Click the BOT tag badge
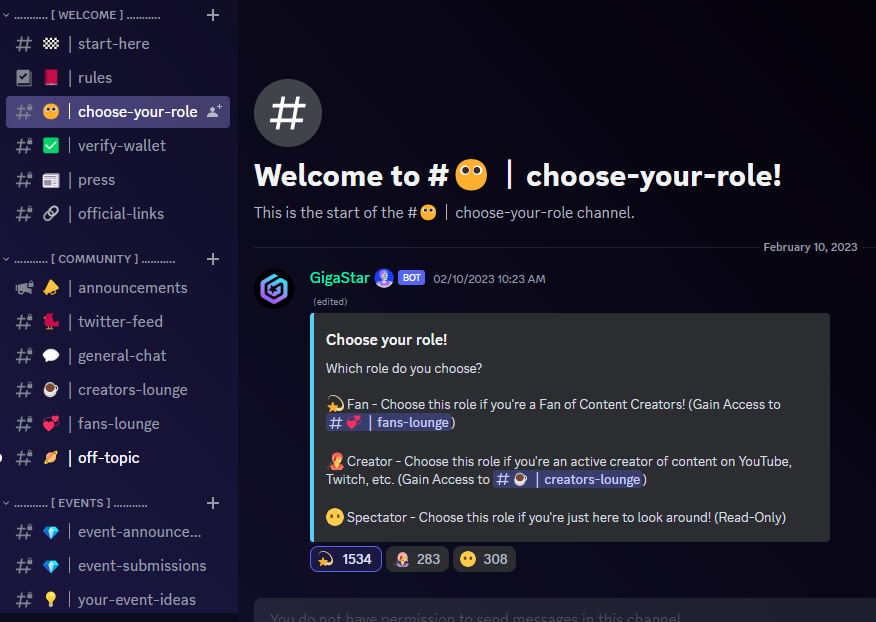Screen dimensions: 876x622 click(412, 278)
